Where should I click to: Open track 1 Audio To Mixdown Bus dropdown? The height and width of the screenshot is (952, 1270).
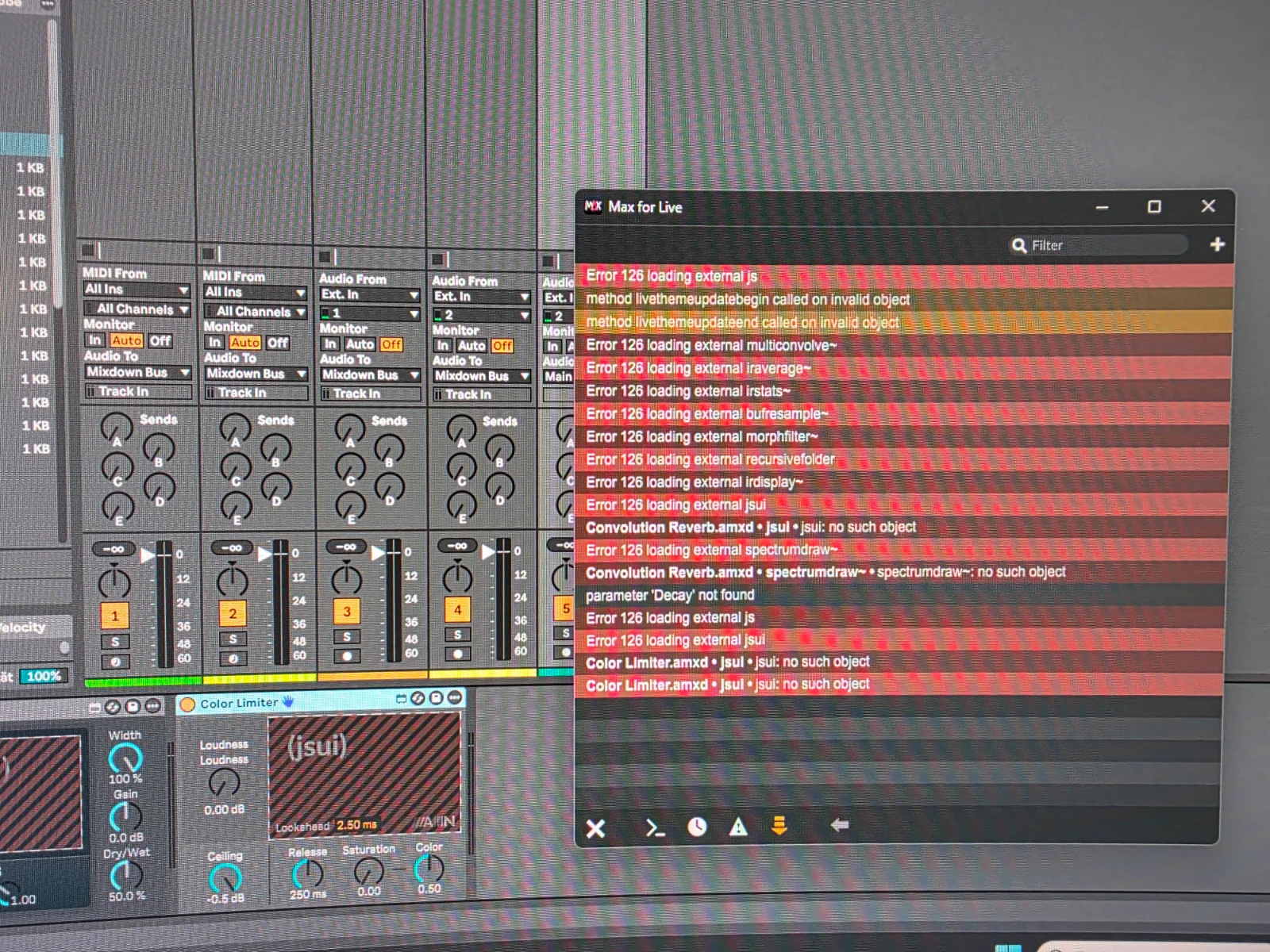137,372
